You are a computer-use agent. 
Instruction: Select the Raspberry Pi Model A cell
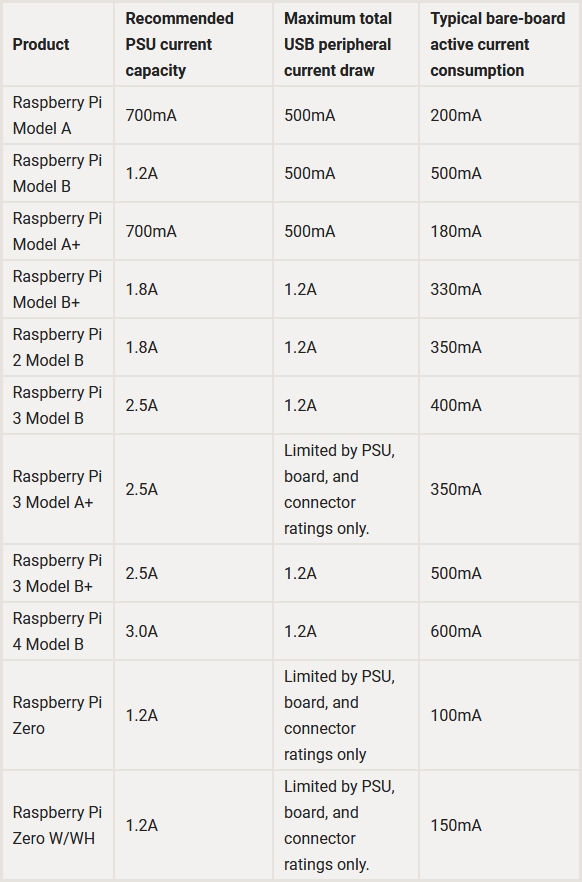(x=57, y=115)
